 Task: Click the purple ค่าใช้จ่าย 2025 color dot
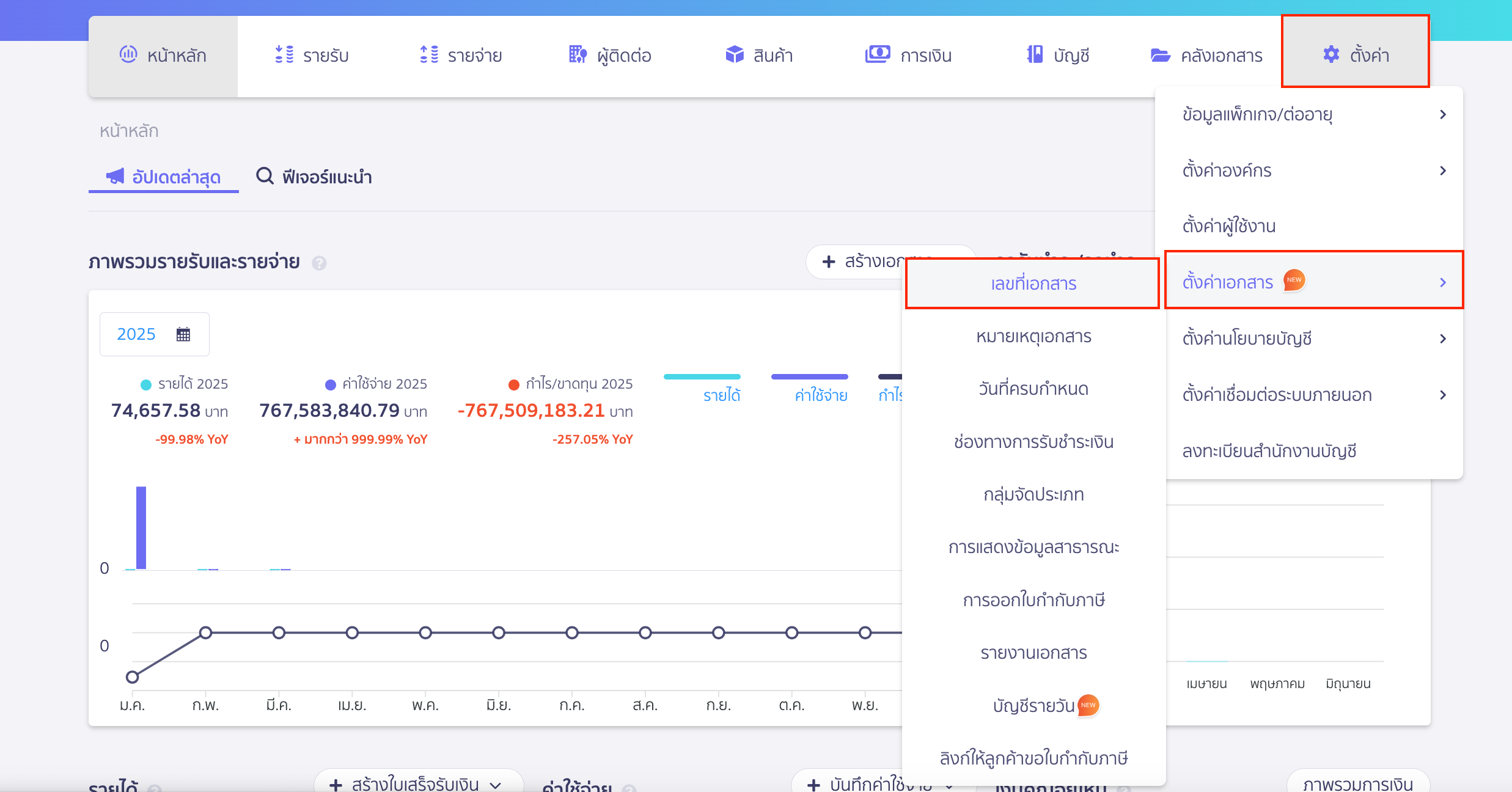click(330, 384)
